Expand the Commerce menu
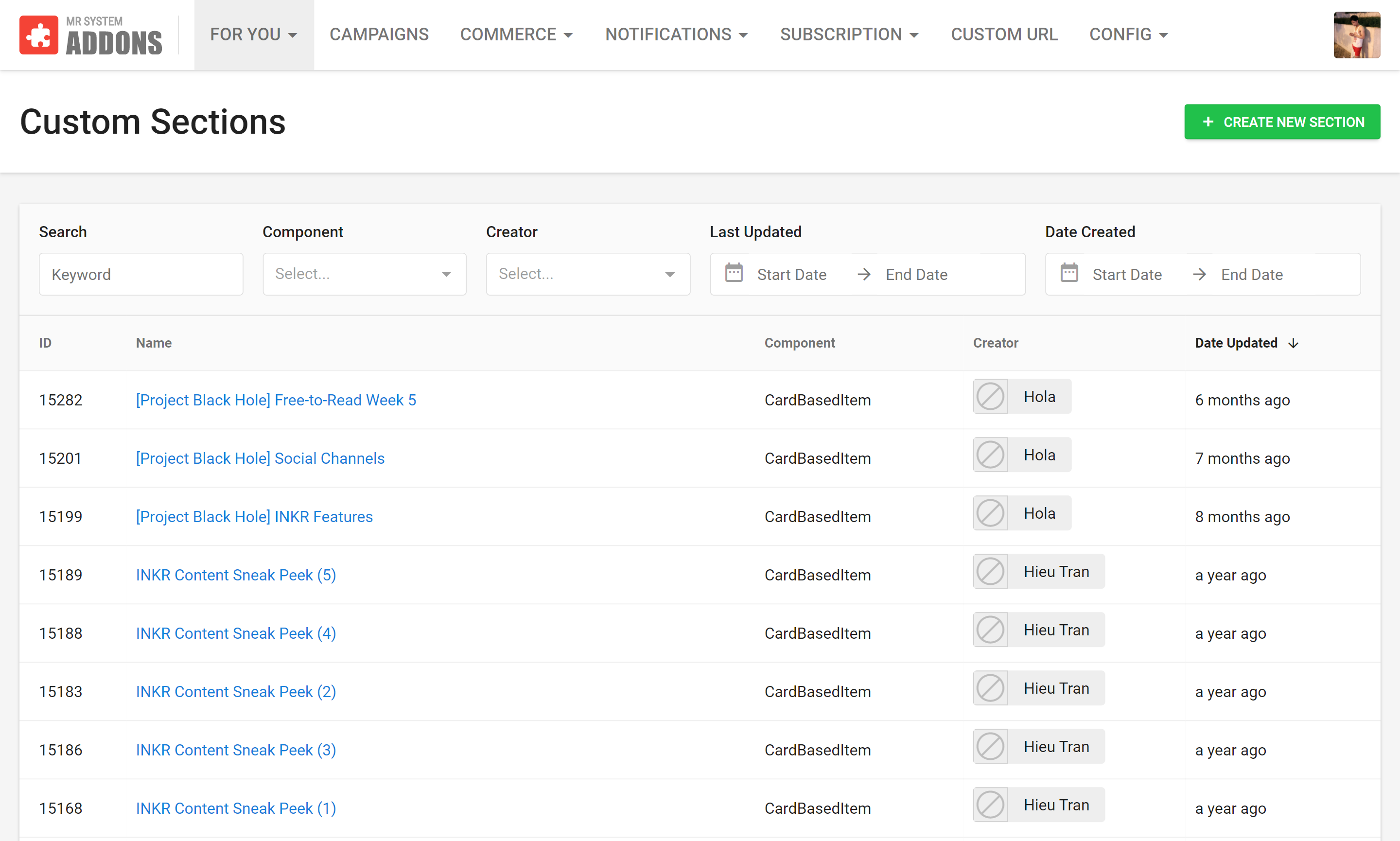This screenshot has height=841, width=1400. [x=516, y=35]
